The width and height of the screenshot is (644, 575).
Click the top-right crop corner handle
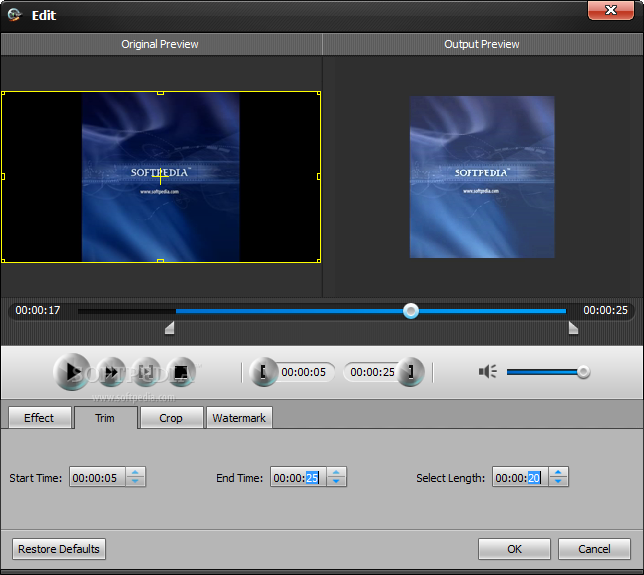pos(319,93)
